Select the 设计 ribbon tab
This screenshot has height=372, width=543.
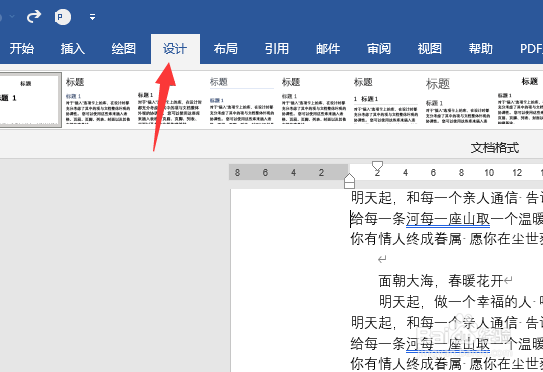[175, 49]
